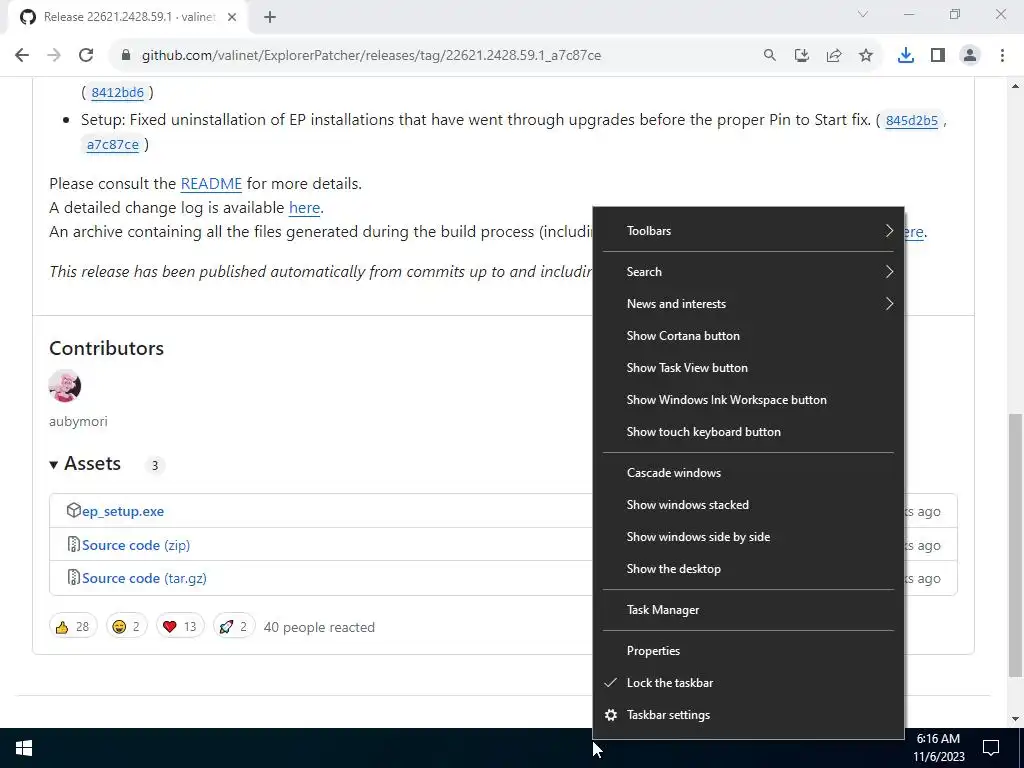Toggle Show Windows Ink Workspace button
The width and height of the screenshot is (1024, 768).
[x=748, y=400]
